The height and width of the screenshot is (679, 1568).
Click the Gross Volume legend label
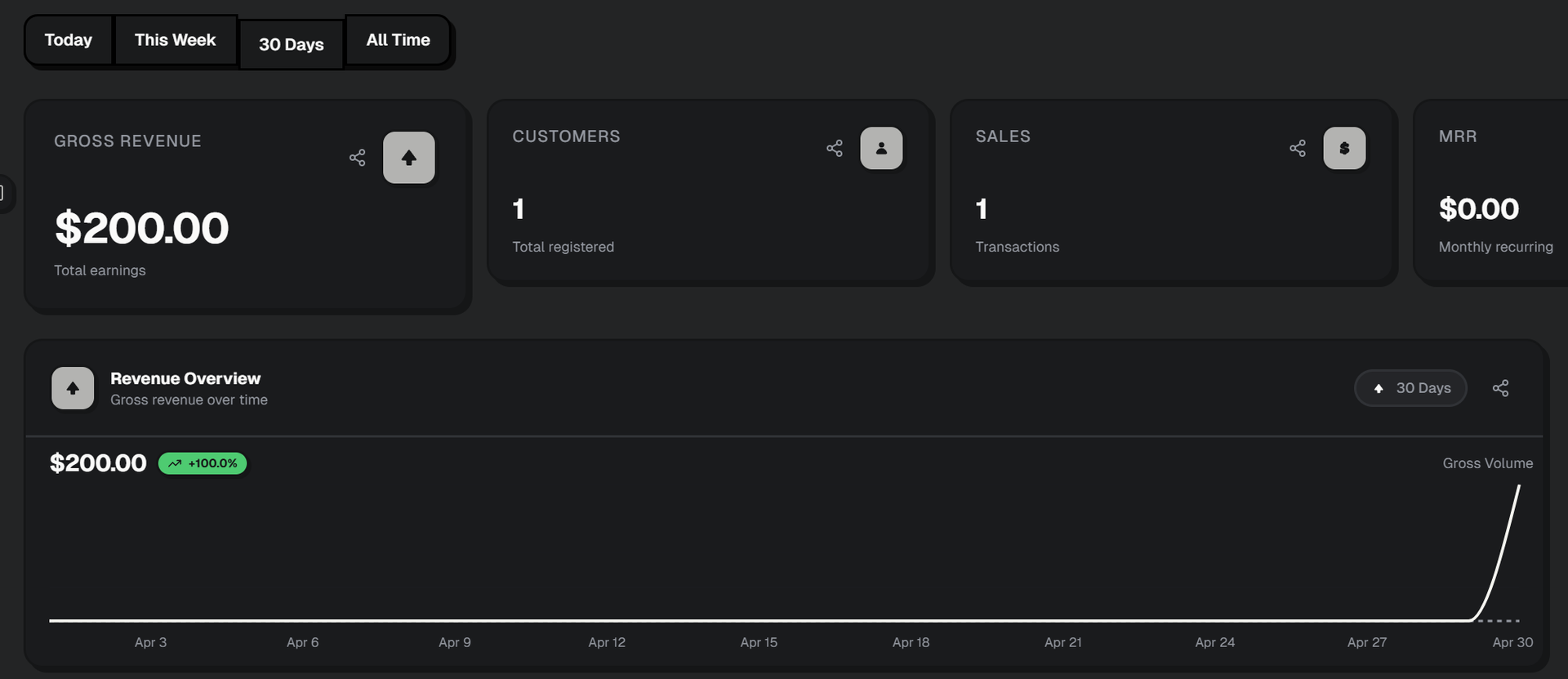coord(1487,463)
